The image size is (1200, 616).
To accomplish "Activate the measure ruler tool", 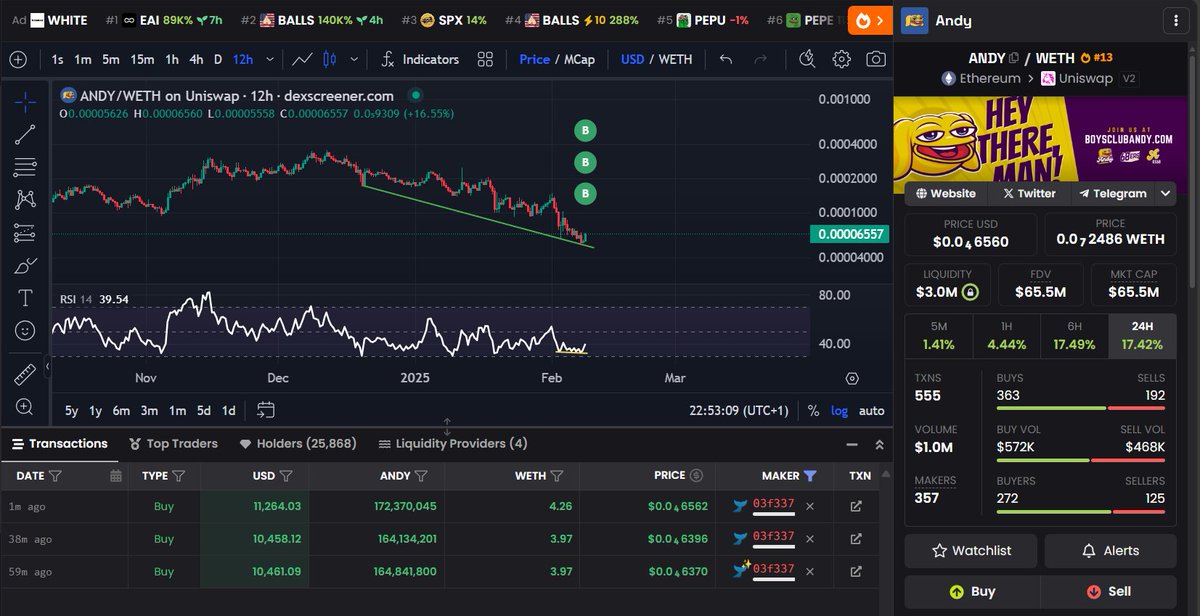I will [x=24, y=373].
